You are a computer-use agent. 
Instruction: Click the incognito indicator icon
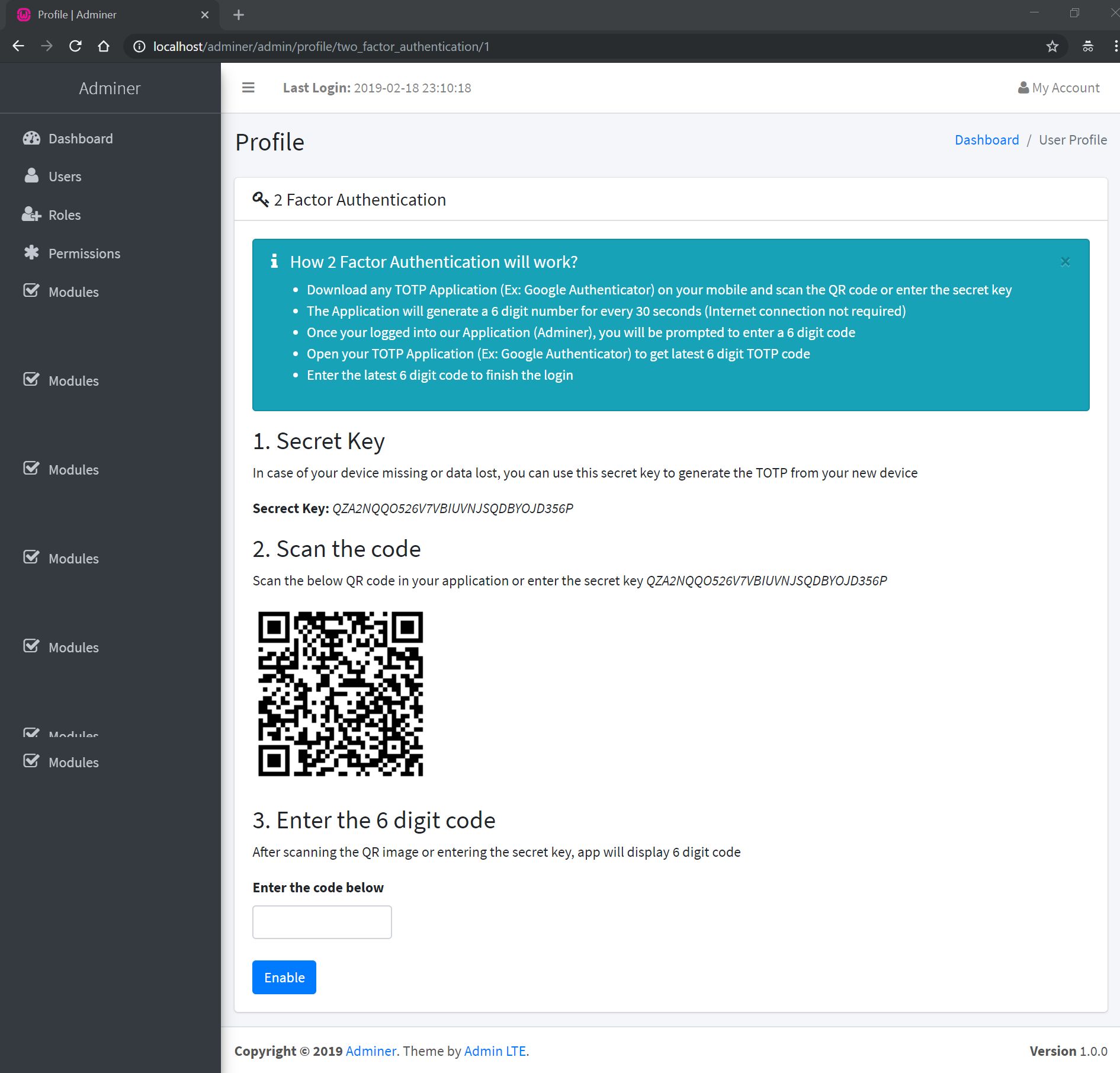coord(1087,46)
